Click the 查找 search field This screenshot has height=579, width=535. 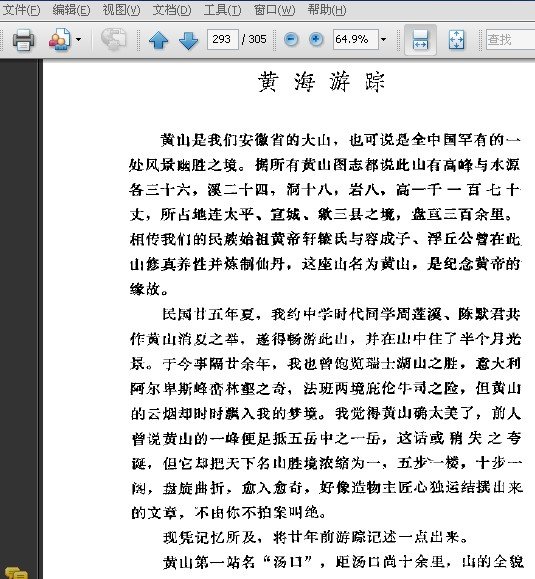(x=510, y=40)
